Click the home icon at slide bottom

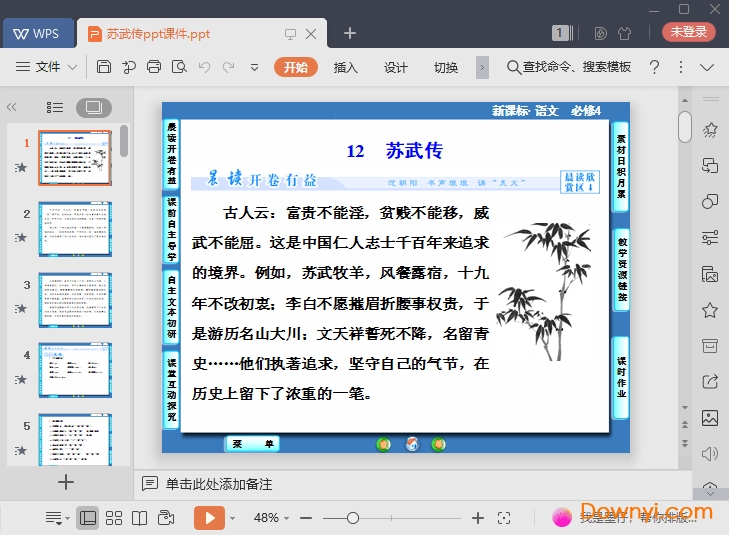(x=412, y=444)
